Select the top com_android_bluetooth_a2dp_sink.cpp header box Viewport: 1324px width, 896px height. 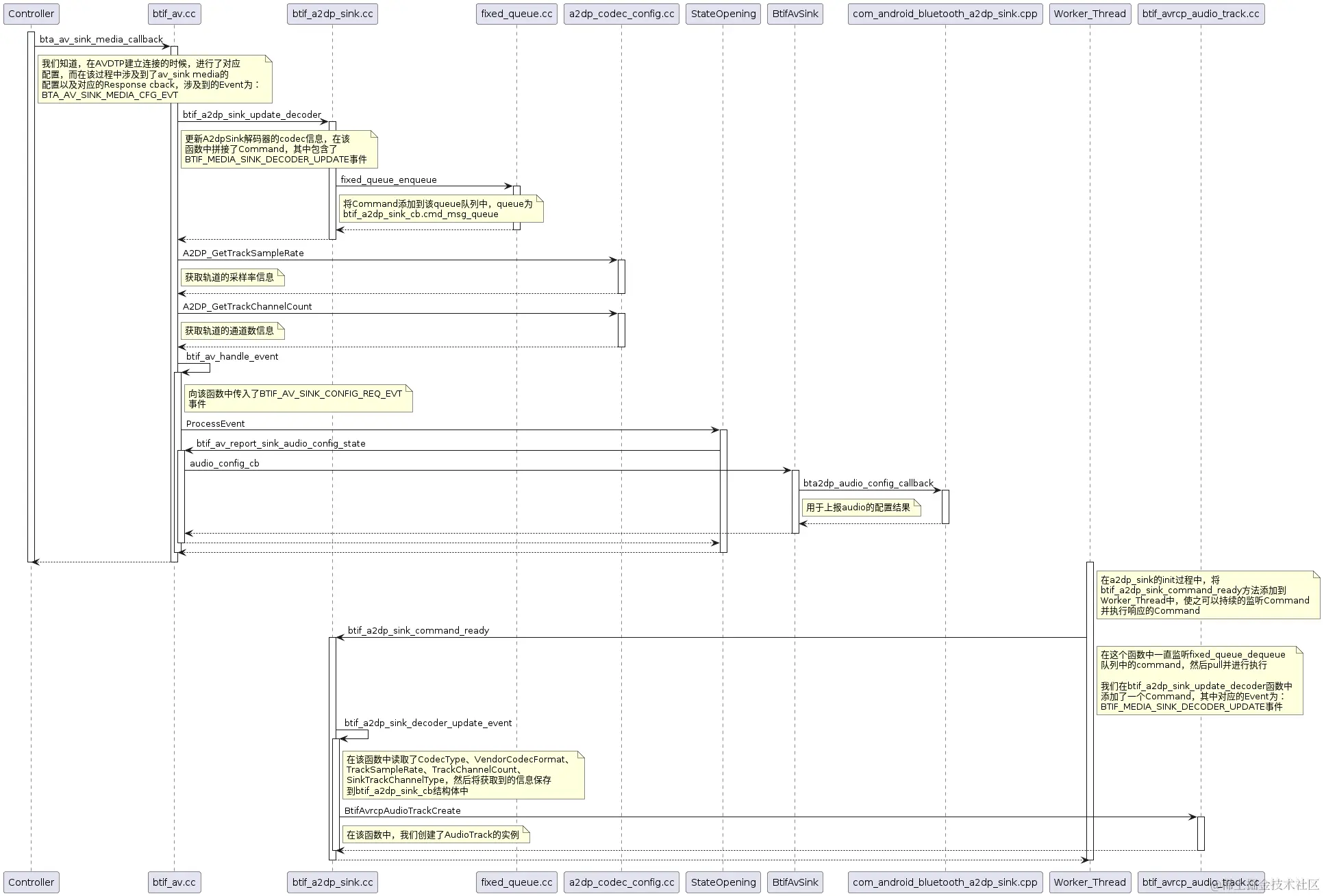[x=945, y=14]
